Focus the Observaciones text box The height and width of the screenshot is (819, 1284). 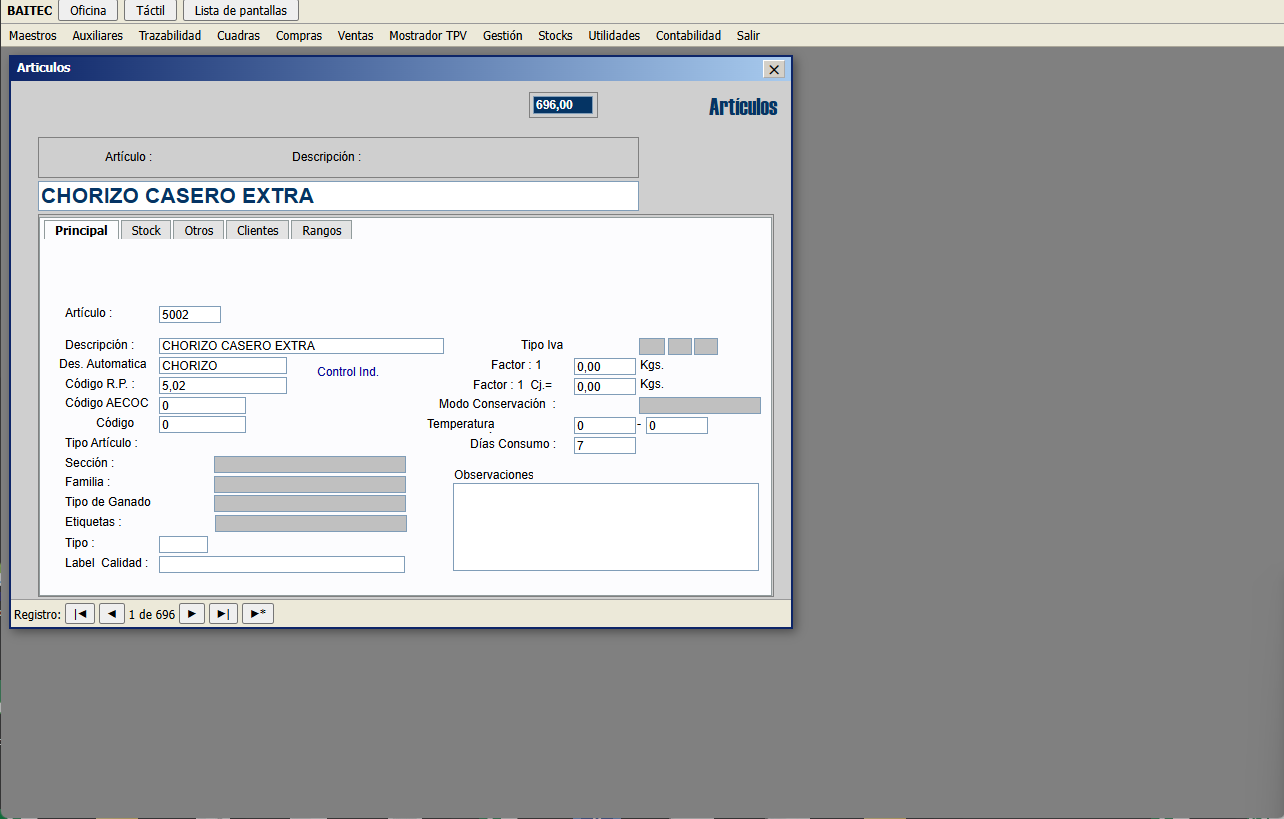tap(606, 527)
